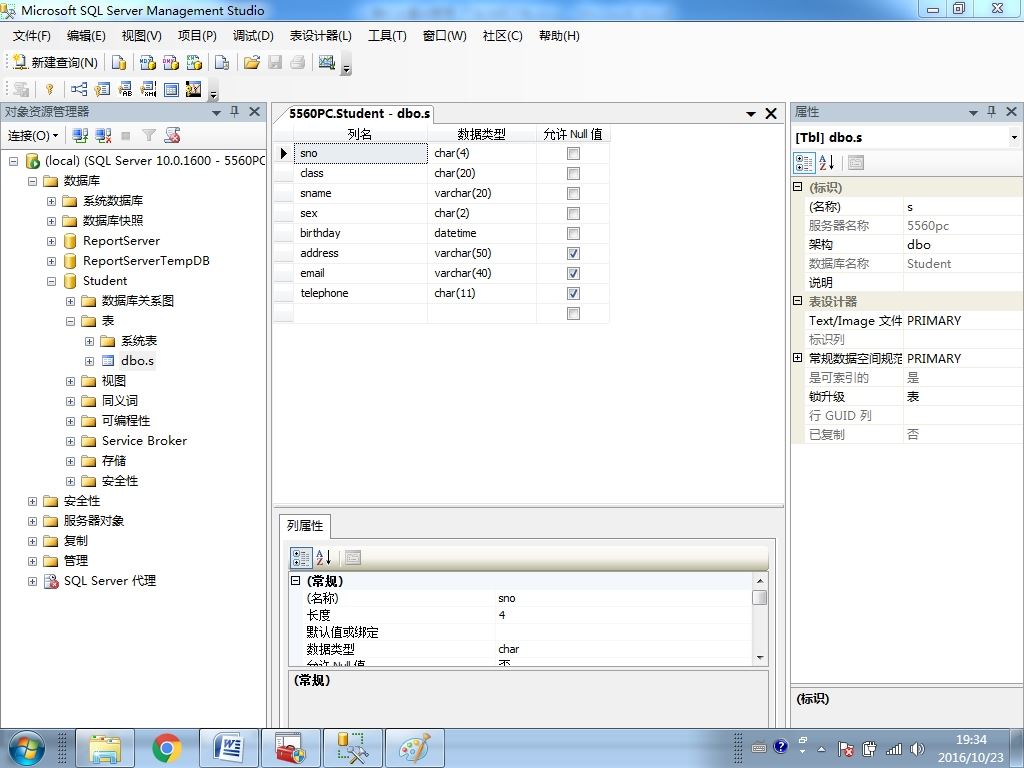
Task: Uncheck Allow Nulls for address column
Action: 573,253
